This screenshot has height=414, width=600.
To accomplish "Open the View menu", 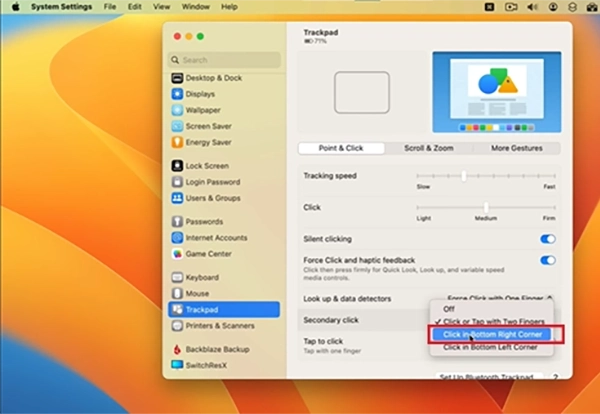I will click(161, 7).
